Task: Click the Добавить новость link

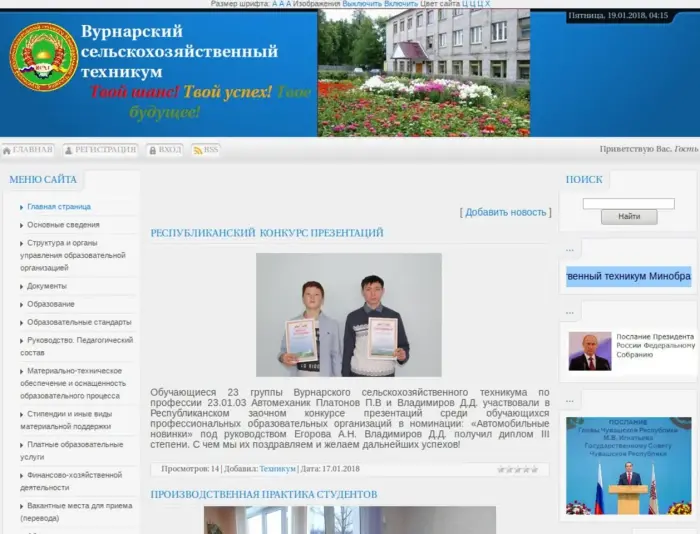Action: click(505, 212)
